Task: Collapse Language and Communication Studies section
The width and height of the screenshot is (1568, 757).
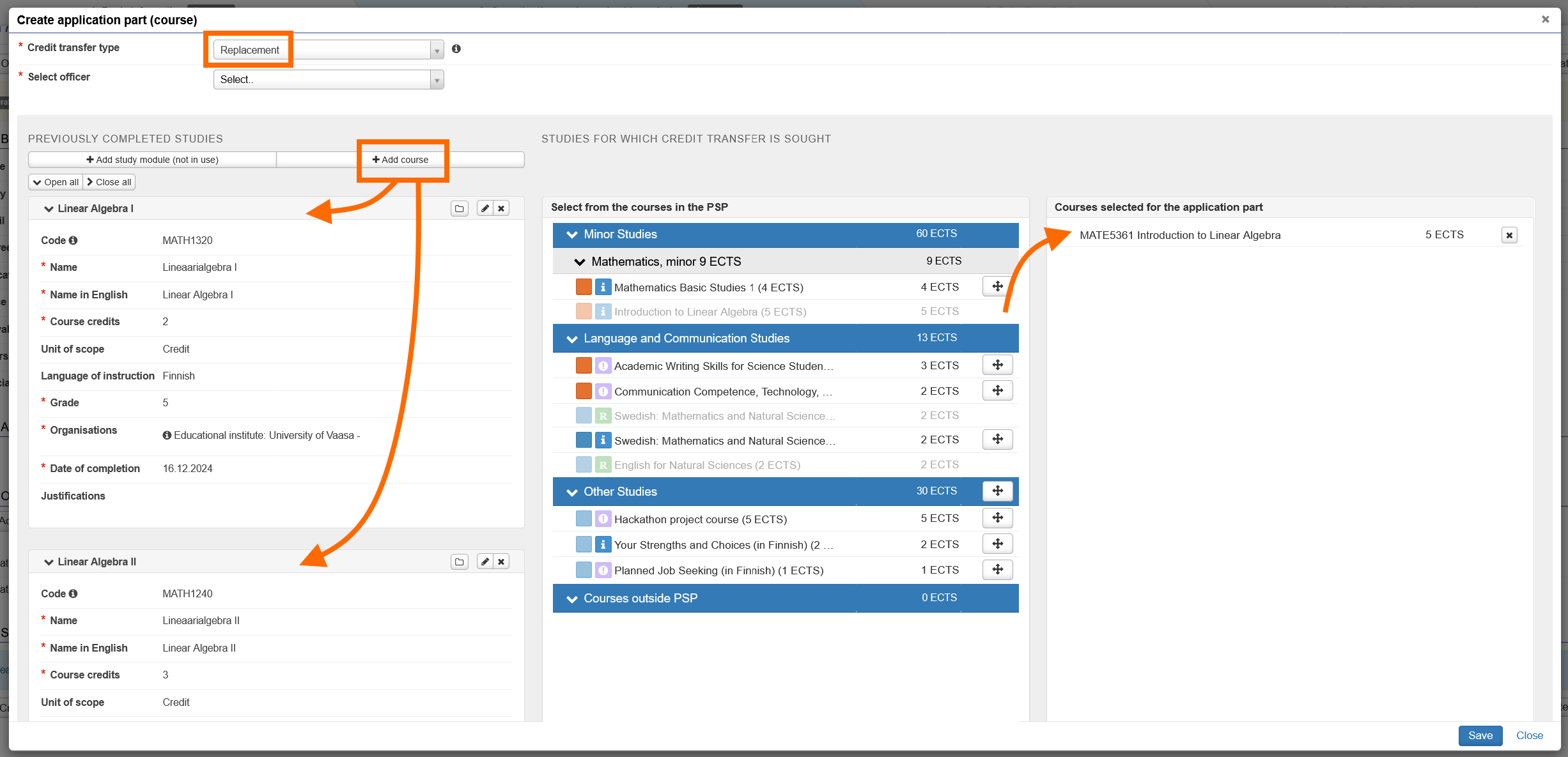Action: coord(572,339)
